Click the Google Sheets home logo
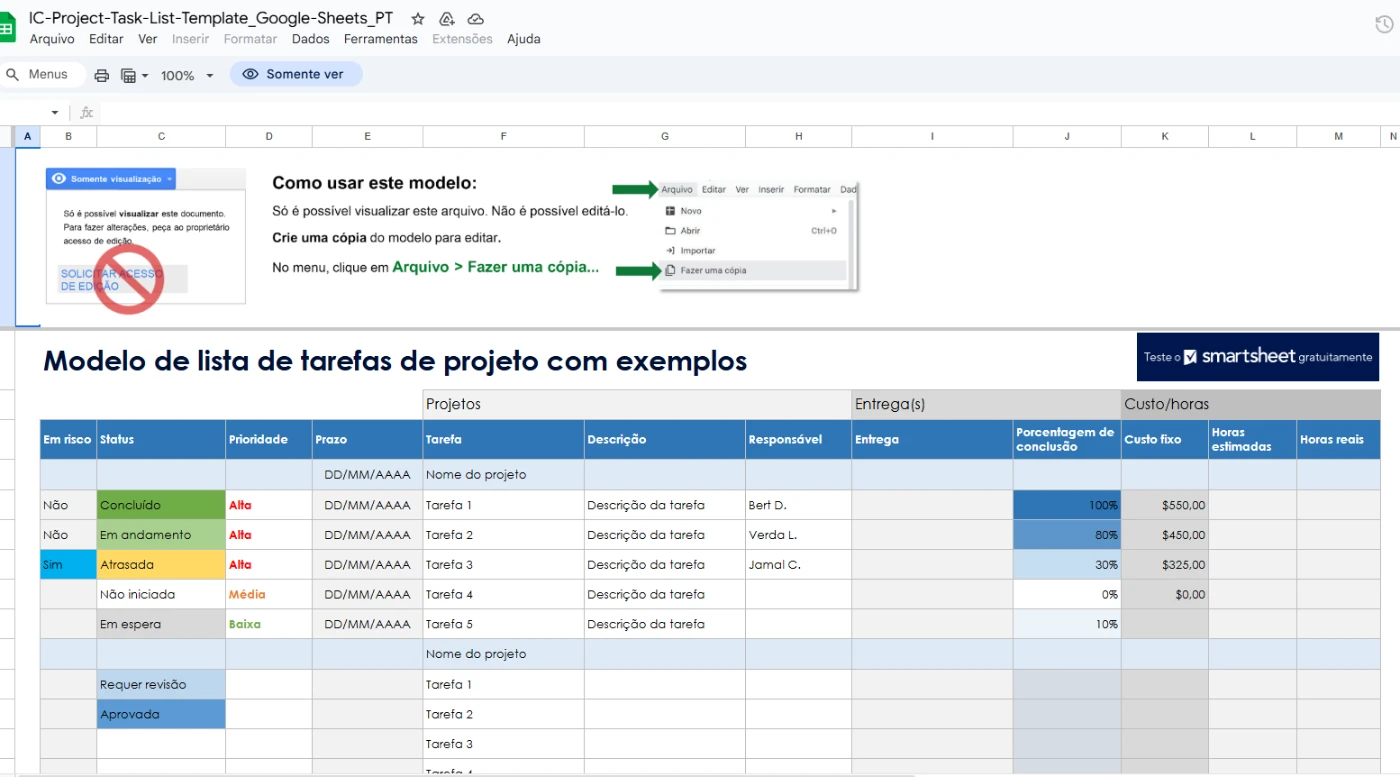 pyautogui.click(x=6, y=28)
